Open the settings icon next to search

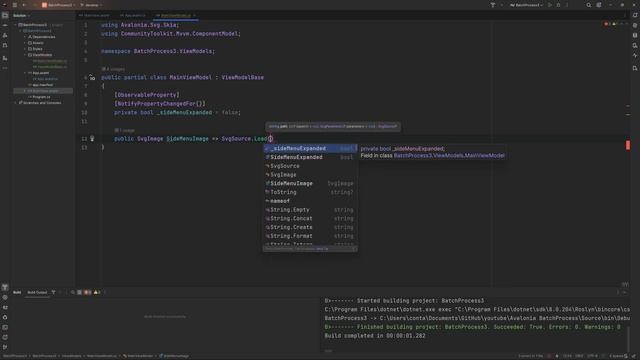point(599,5)
